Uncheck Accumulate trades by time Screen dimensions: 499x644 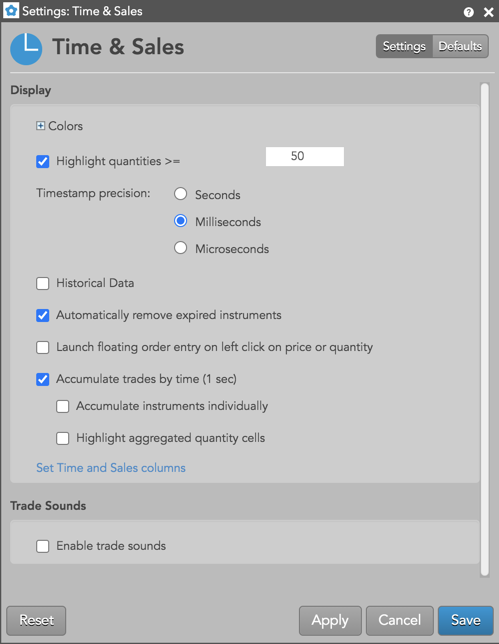43,379
